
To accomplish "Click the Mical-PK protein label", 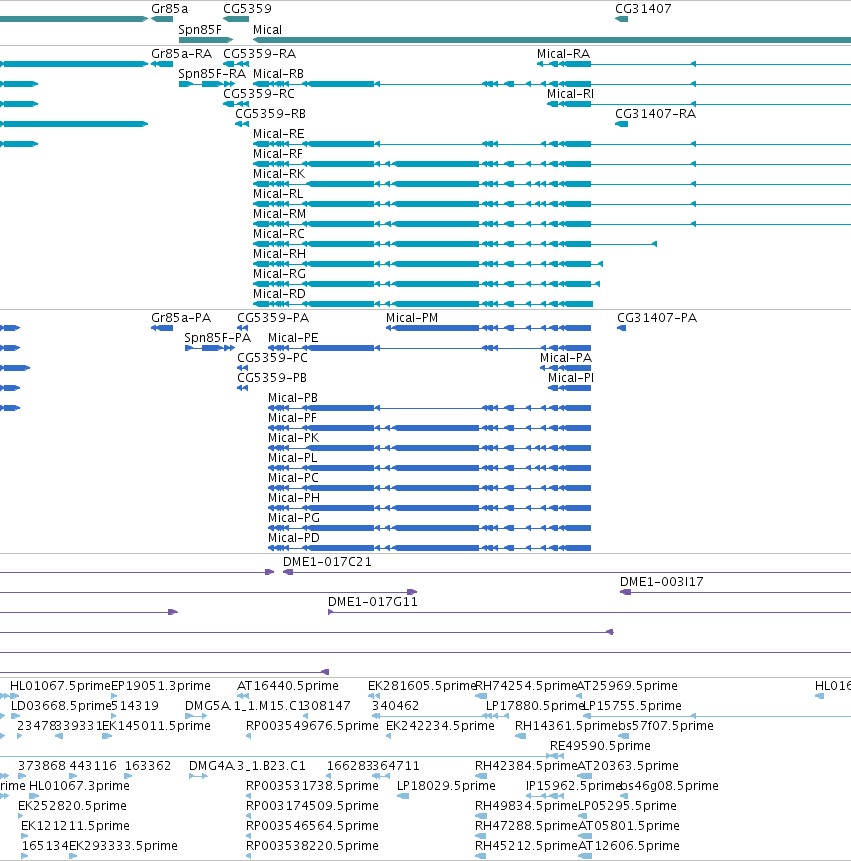I will [293, 438].
